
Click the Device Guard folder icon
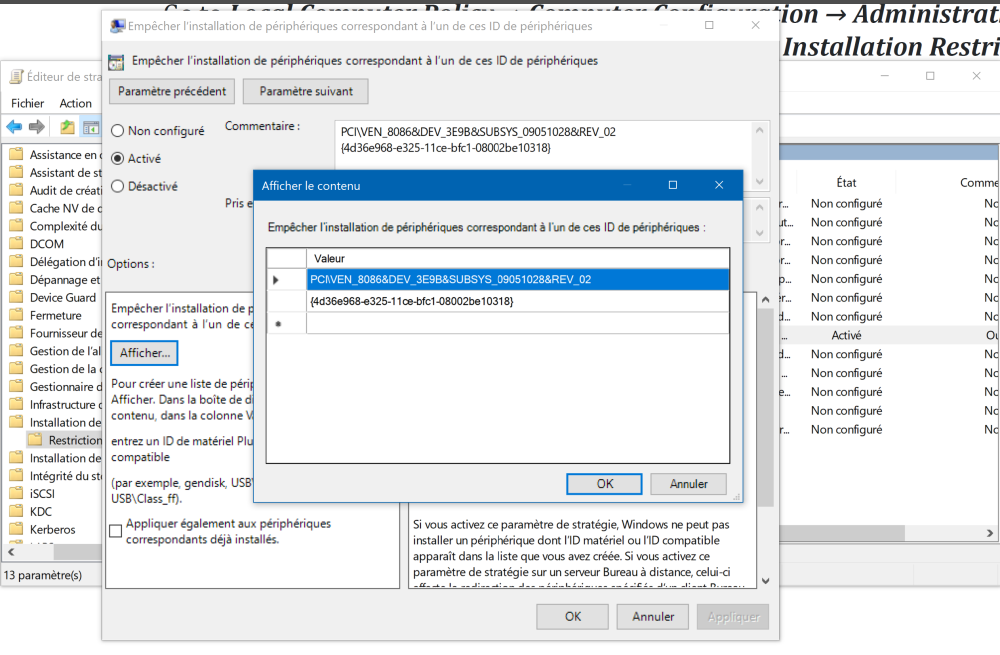point(17,297)
